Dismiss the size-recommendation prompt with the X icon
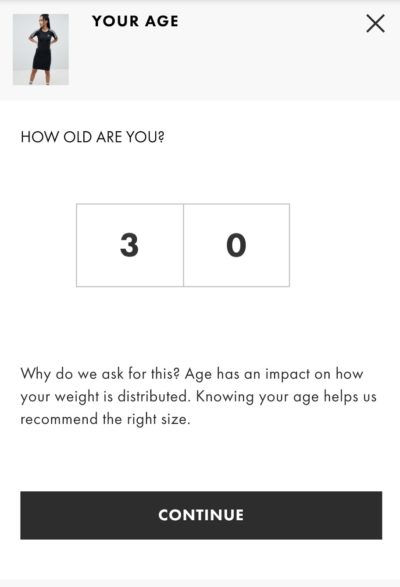Image resolution: width=400 pixels, height=587 pixels. (x=375, y=24)
